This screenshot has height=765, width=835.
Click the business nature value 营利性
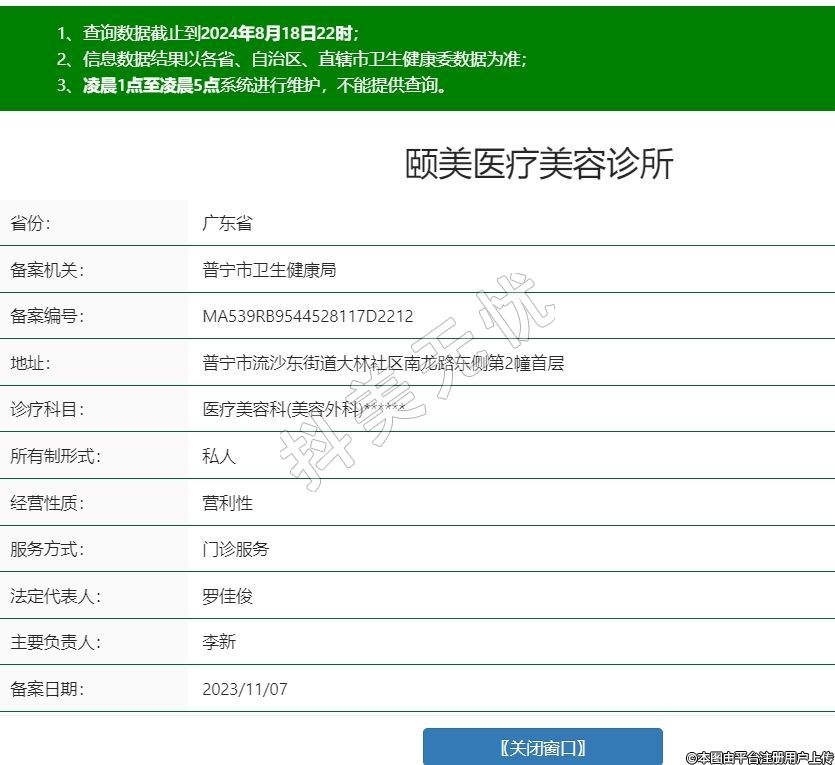(x=227, y=503)
